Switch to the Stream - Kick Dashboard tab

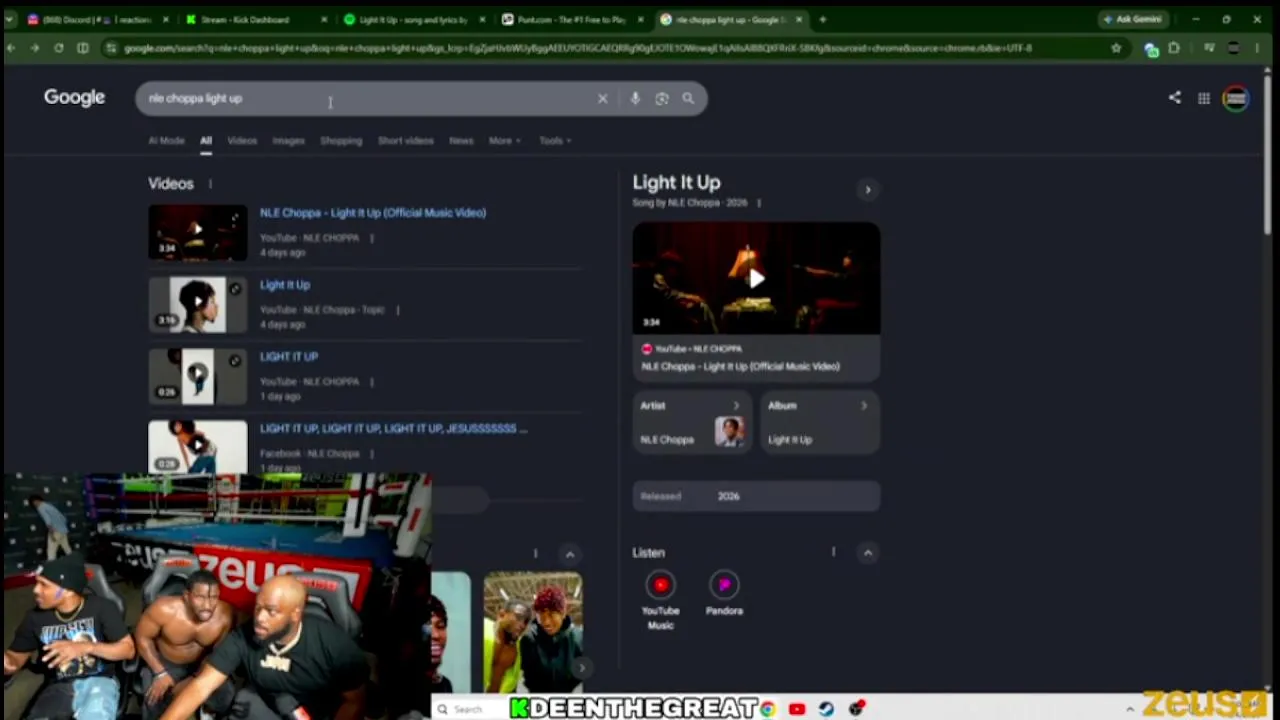tap(257, 19)
